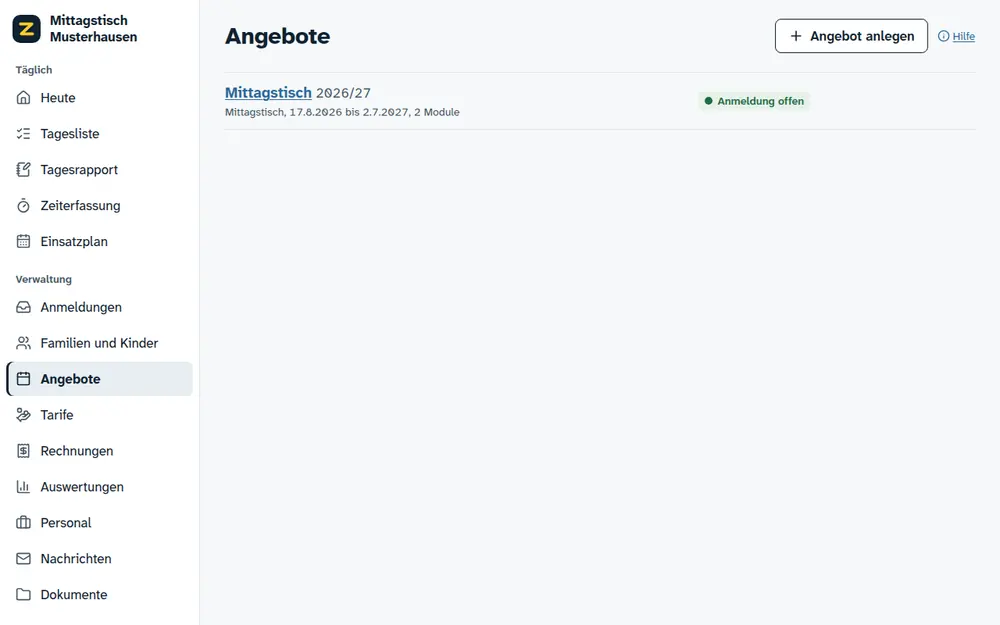1000x625 pixels.
Task: Click the Familien und Kinder people icon
Action: pyautogui.click(x=24, y=343)
